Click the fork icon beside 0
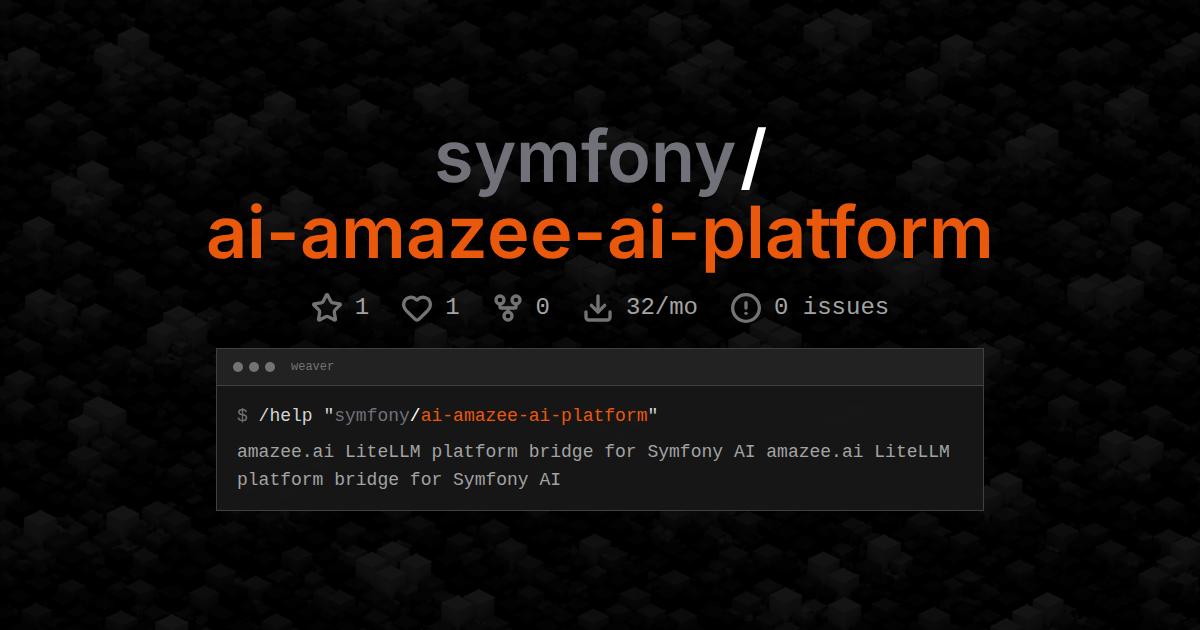The image size is (1200, 630). tap(508, 307)
